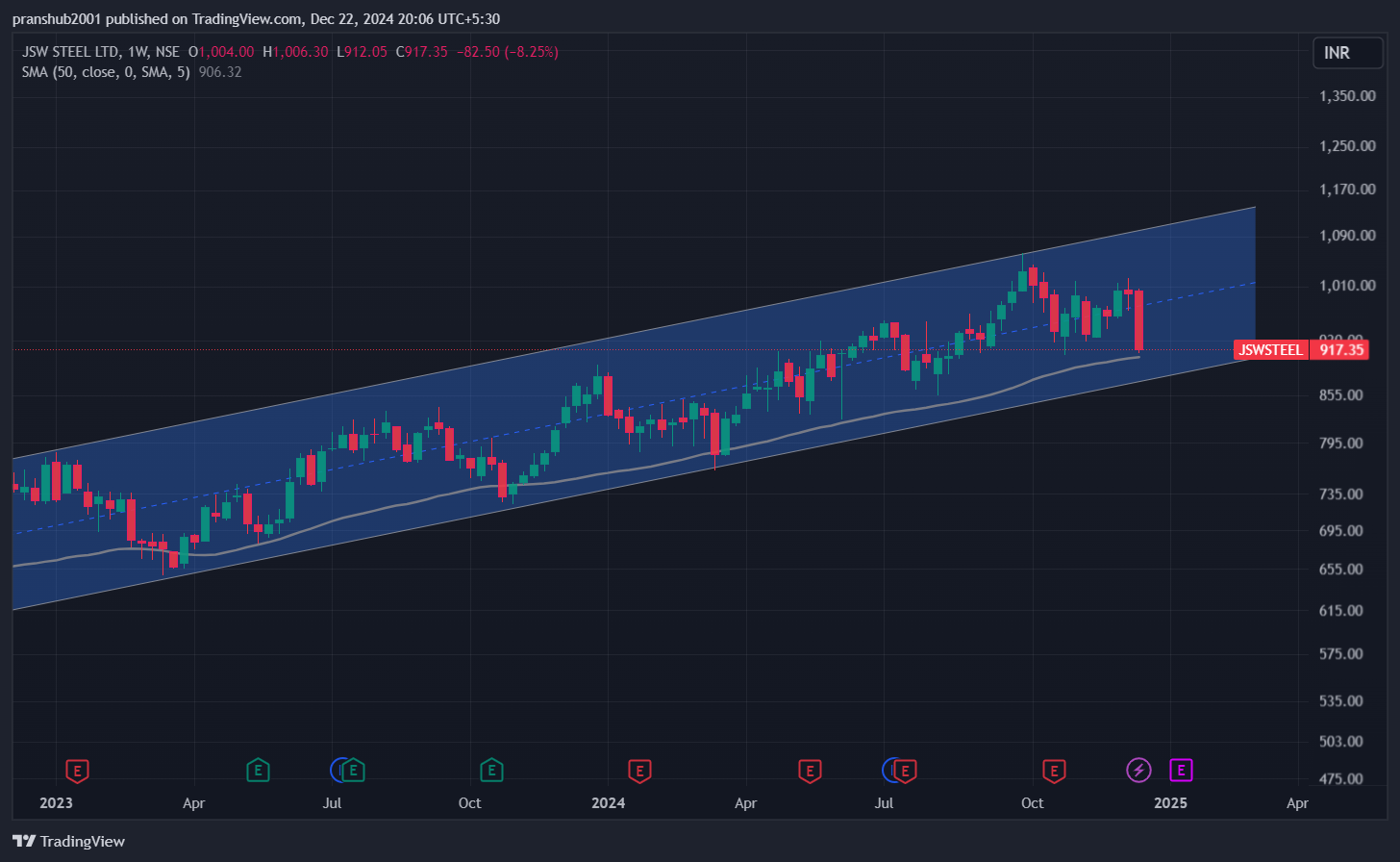This screenshot has height=862, width=1400.
Task: Click the 2023 label on time axis
Action: [x=56, y=803]
